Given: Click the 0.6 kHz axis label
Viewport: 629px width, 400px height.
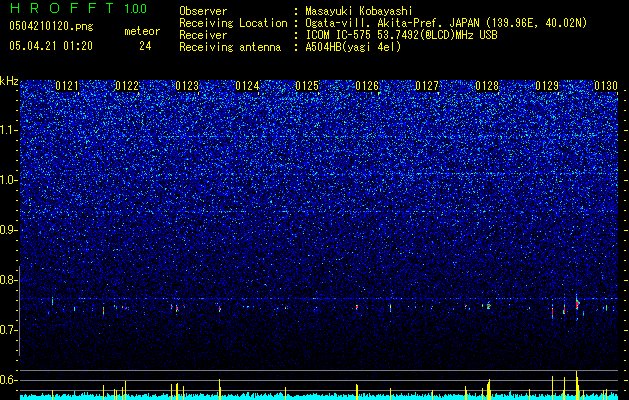Looking at the screenshot, I should point(9,380).
